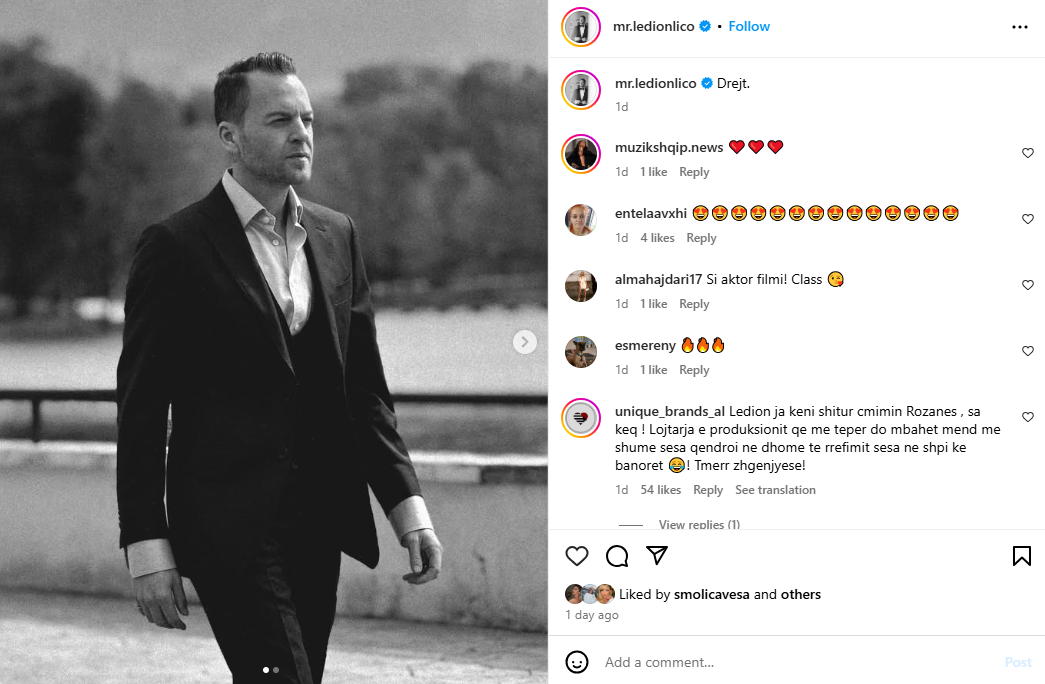Follow mr.ledionlico
The image size is (1045, 684).
pos(749,27)
